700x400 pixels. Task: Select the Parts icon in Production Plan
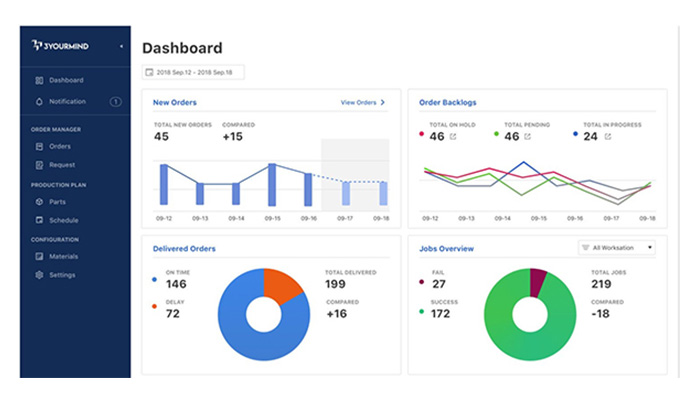pyautogui.click(x=39, y=202)
